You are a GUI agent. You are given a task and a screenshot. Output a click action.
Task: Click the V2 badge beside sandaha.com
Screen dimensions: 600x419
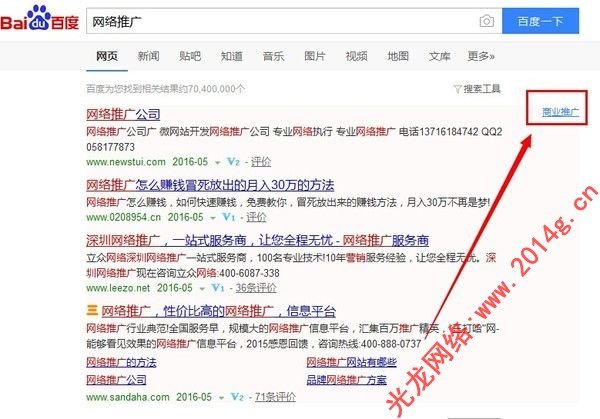pos(234,397)
